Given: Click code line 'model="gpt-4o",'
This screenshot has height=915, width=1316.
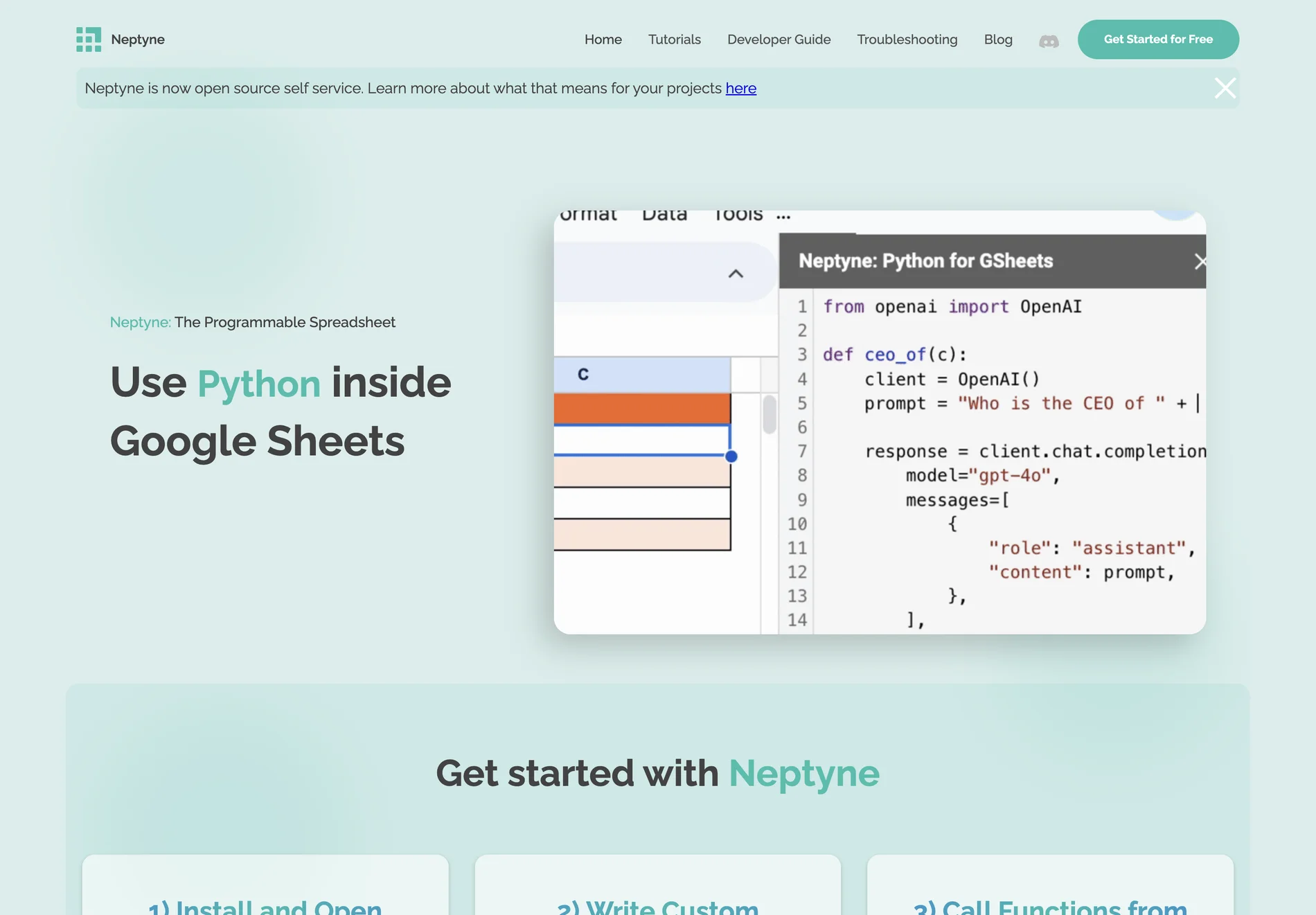Looking at the screenshot, I should [x=983, y=475].
